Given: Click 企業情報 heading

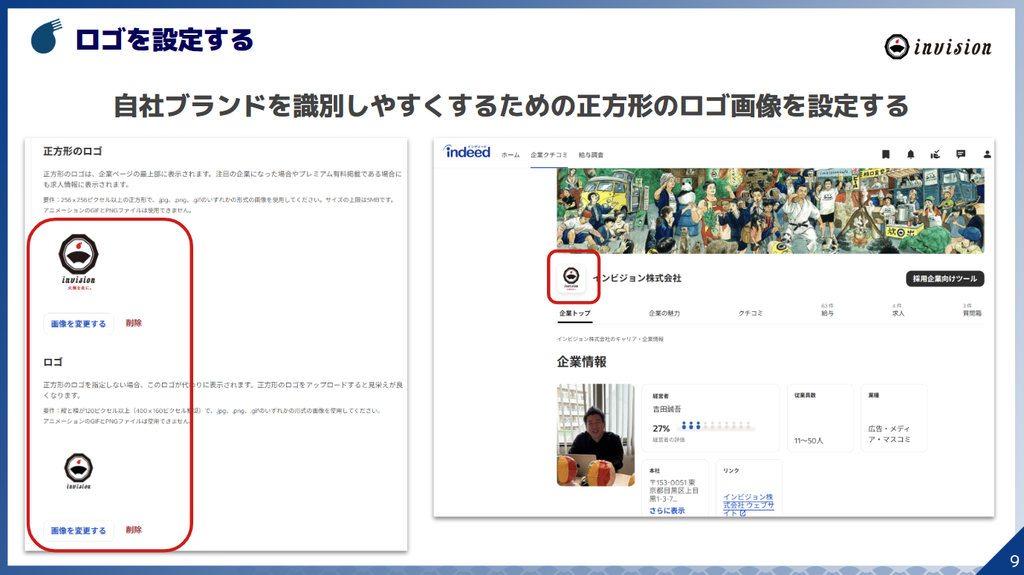Looking at the screenshot, I should (x=581, y=362).
